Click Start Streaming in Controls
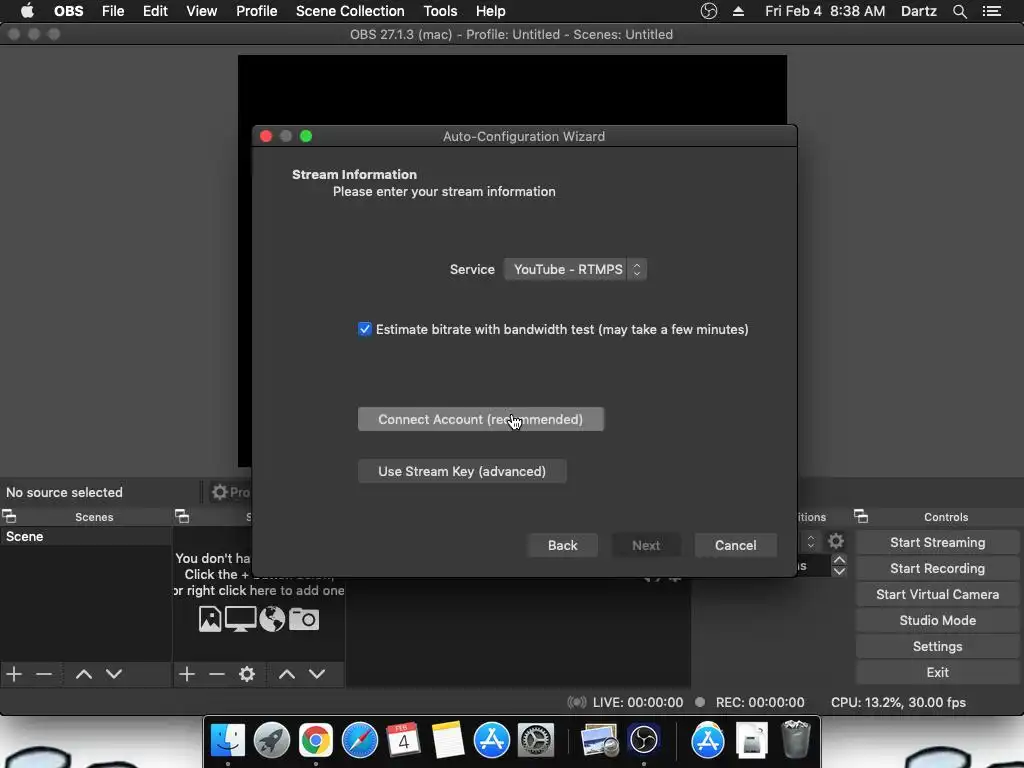The image size is (1024, 768). coord(937,542)
